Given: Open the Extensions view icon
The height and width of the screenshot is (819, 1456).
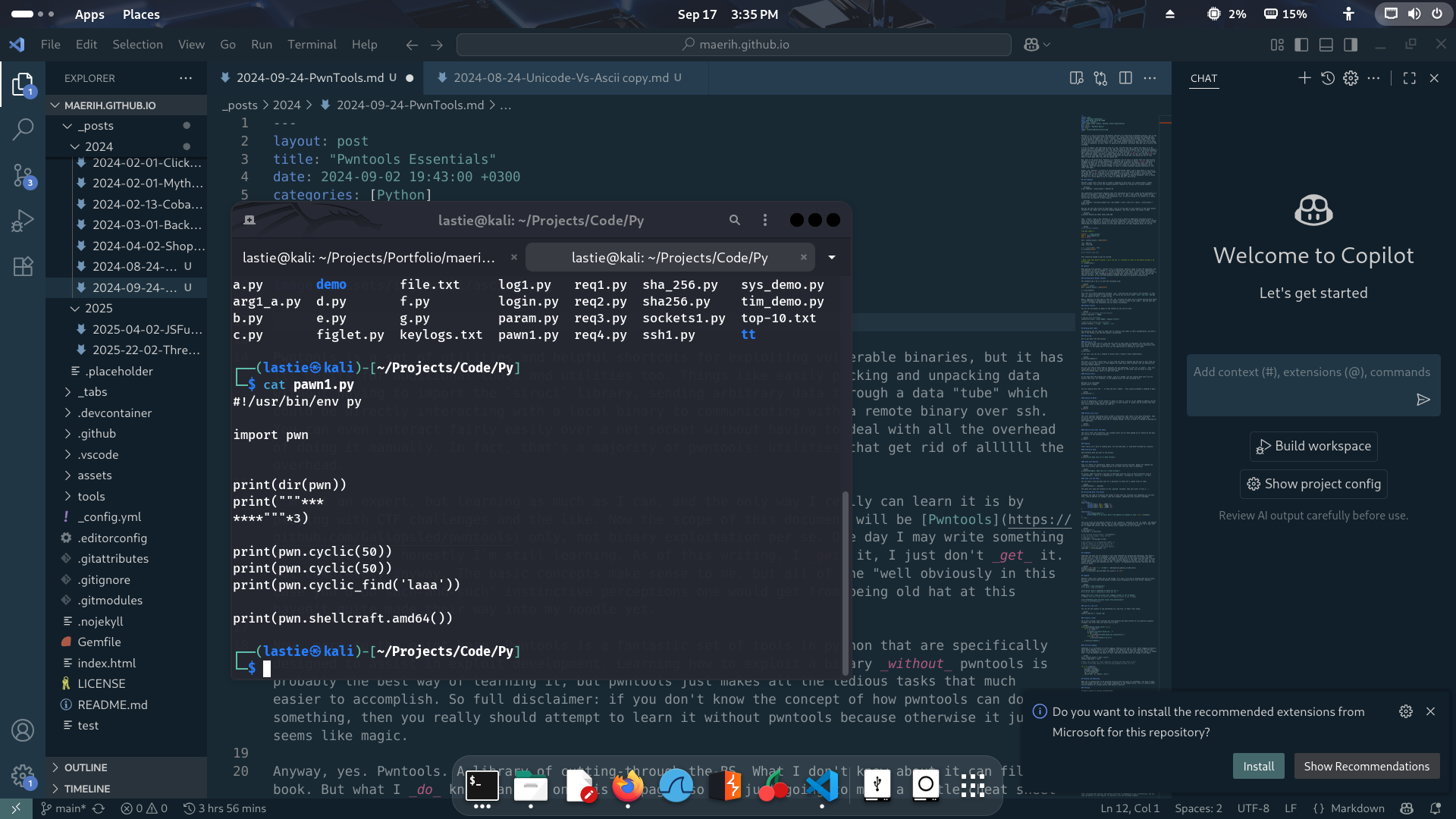Looking at the screenshot, I should click(x=23, y=266).
